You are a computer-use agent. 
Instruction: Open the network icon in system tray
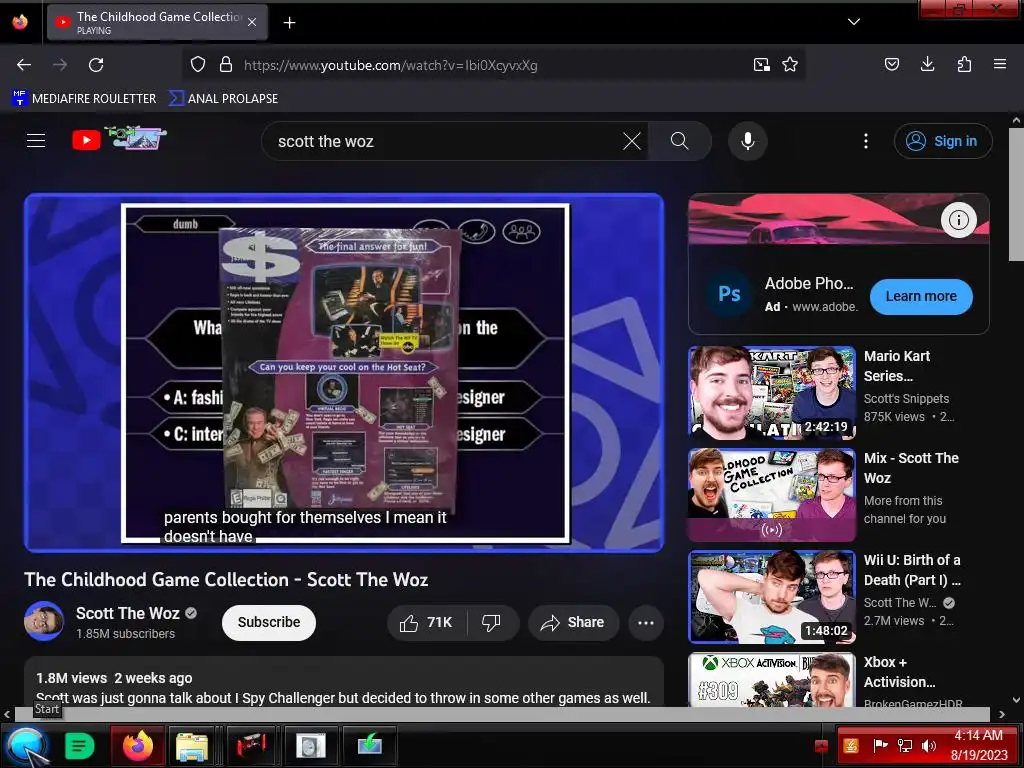(905, 745)
